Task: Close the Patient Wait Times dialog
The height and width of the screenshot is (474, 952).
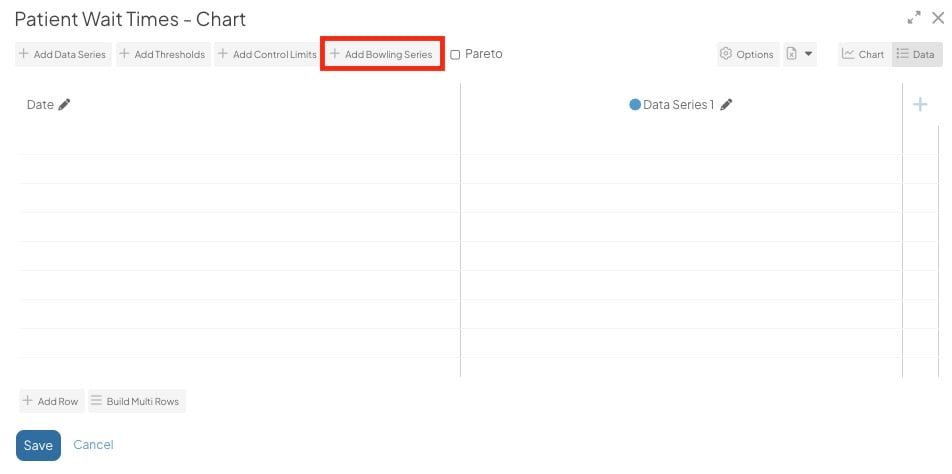Action: tap(938, 18)
